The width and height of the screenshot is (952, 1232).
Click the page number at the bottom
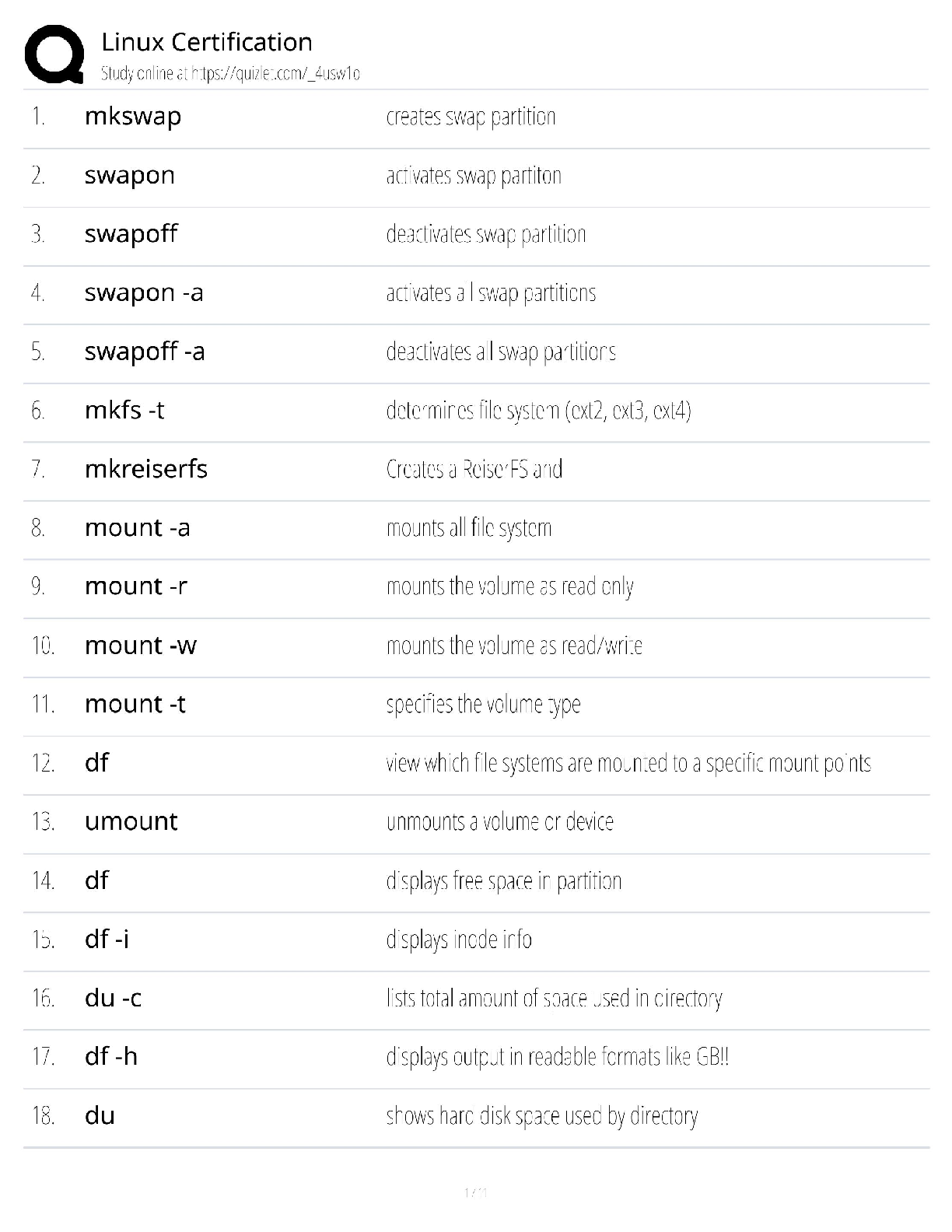pyautogui.click(x=475, y=1192)
